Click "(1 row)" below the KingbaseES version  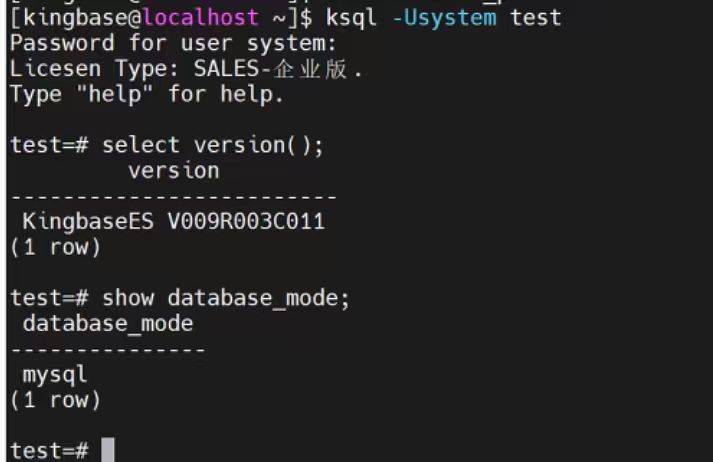click(55, 248)
